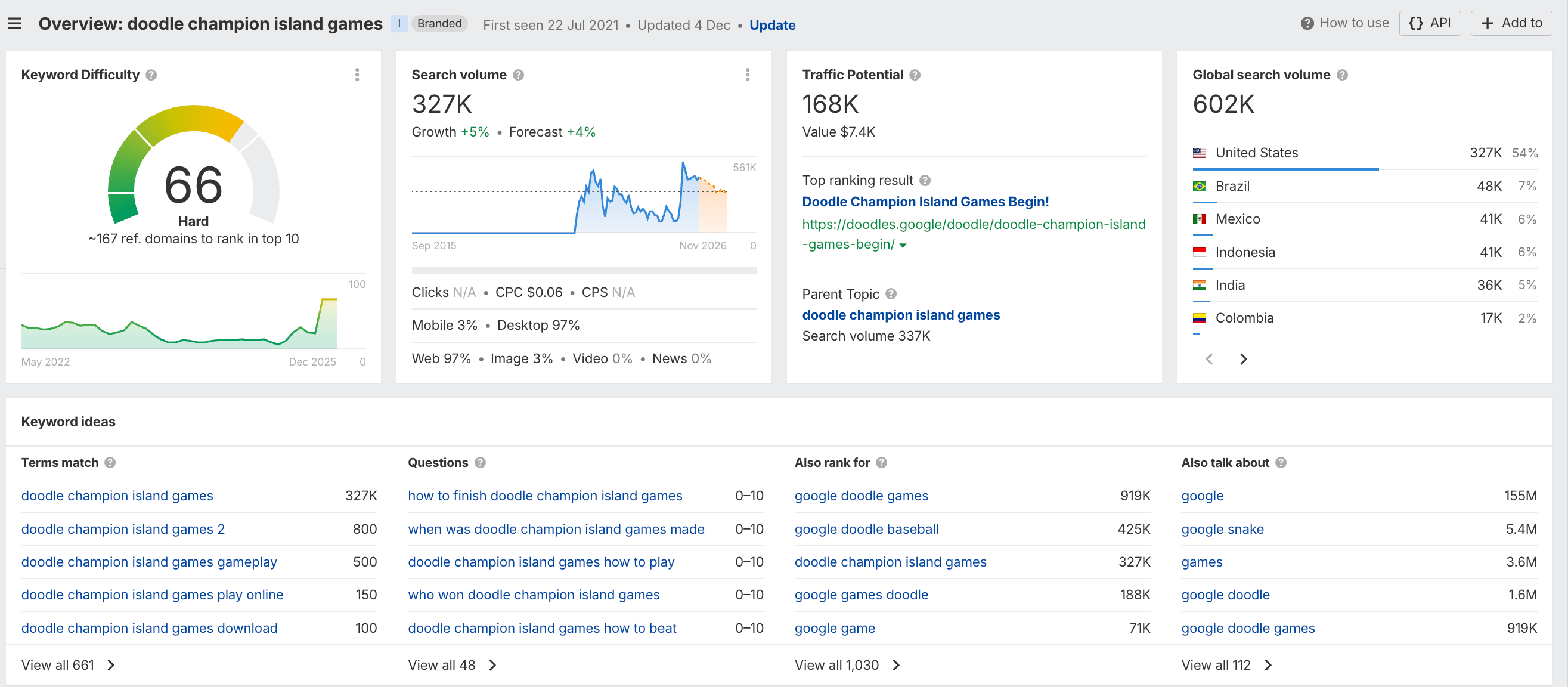Viewport: 1568px width, 687px height.
Task: Open 'when was doodle champion island games made'
Action: (556, 529)
